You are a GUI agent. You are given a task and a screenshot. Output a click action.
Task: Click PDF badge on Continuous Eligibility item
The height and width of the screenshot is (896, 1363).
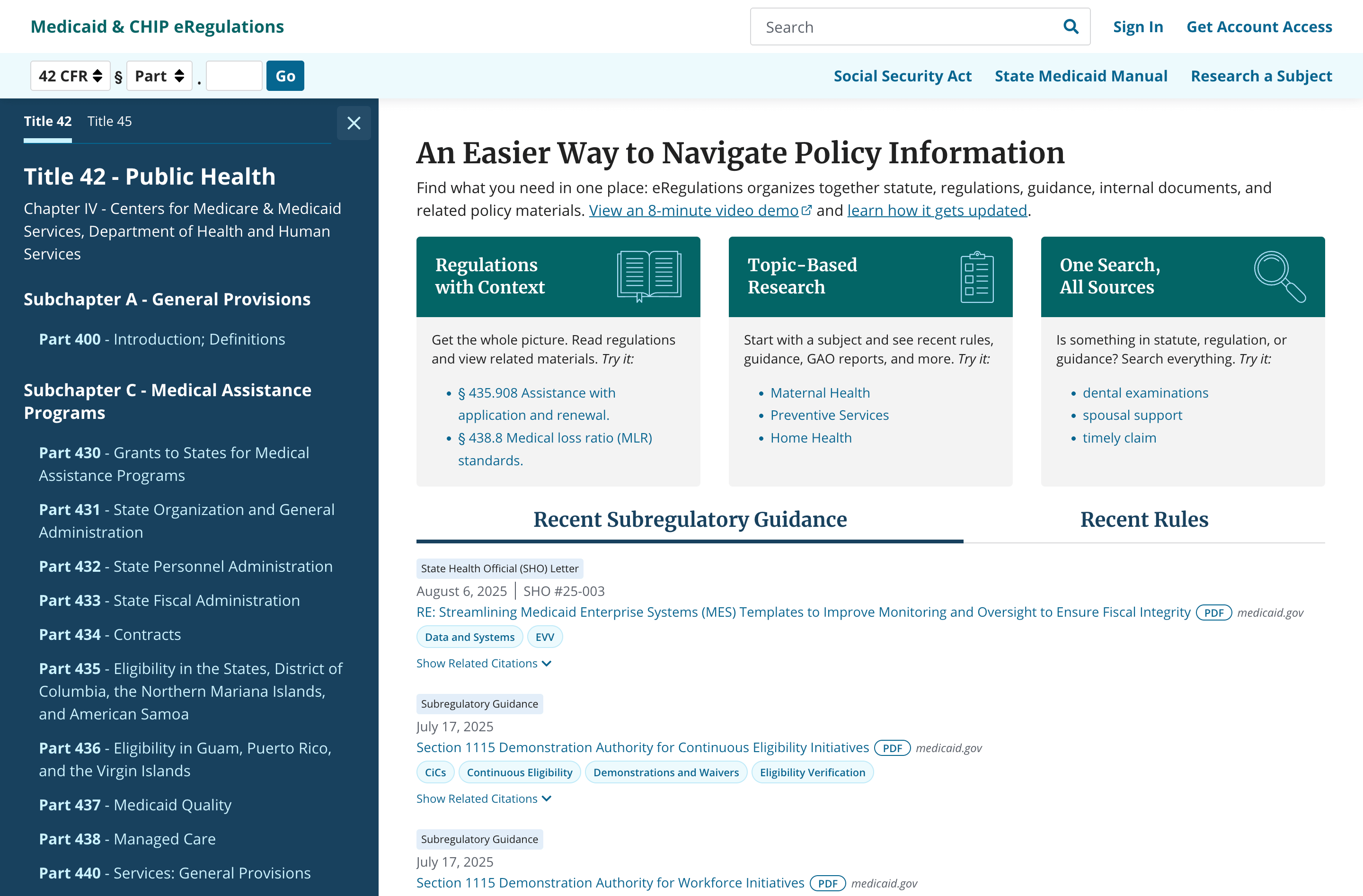pyautogui.click(x=892, y=748)
